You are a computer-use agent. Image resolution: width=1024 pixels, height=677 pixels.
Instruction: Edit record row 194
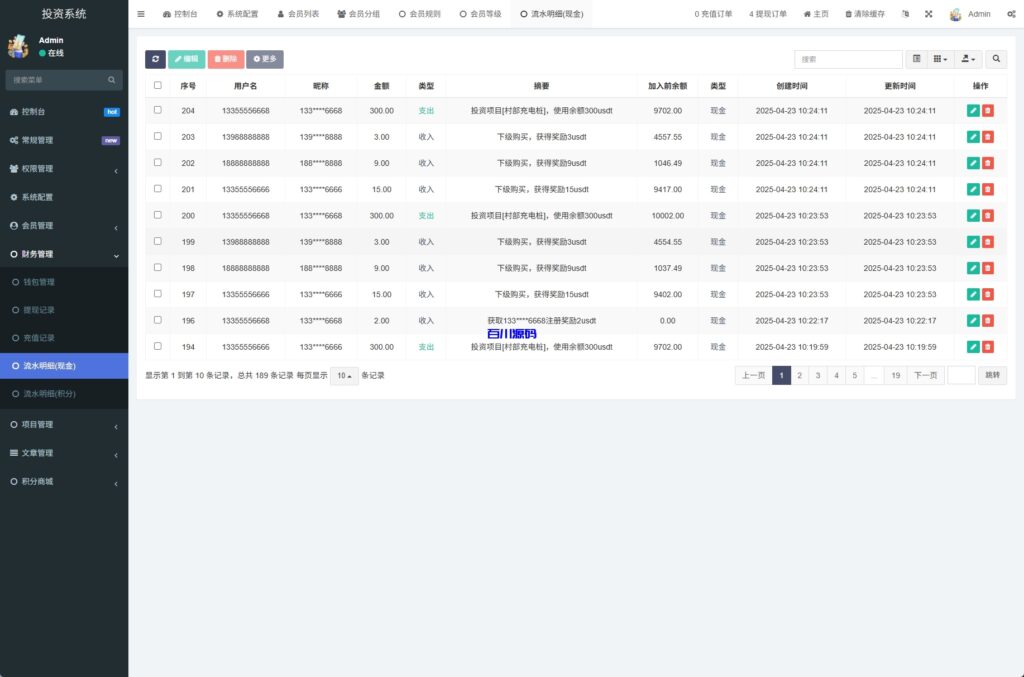pos(973,347)
